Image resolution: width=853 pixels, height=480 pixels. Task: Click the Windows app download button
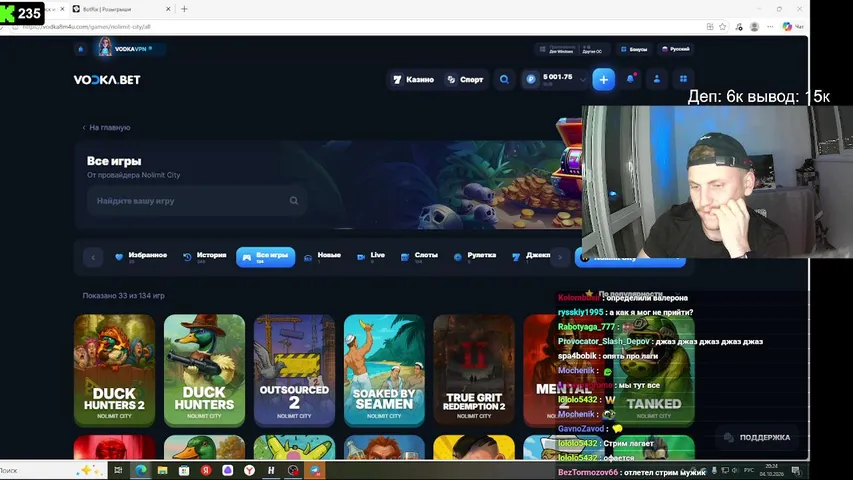tap(557, 50)
